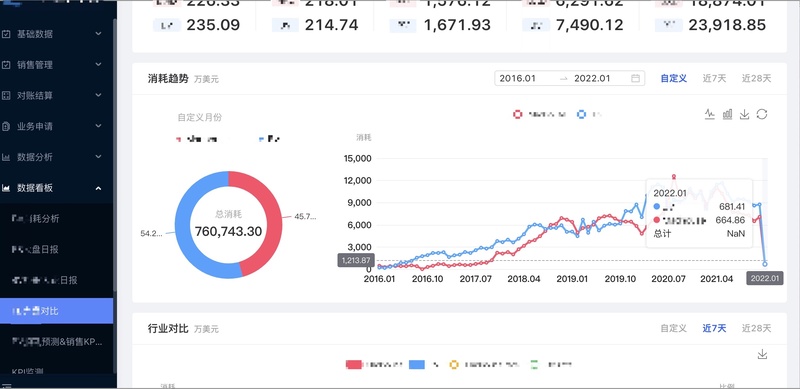Viewport: 800px width, 389px height.
Task: Open the 预测&销售KP... submenu item
Action: pyautogui.click(x=57, y=342)
